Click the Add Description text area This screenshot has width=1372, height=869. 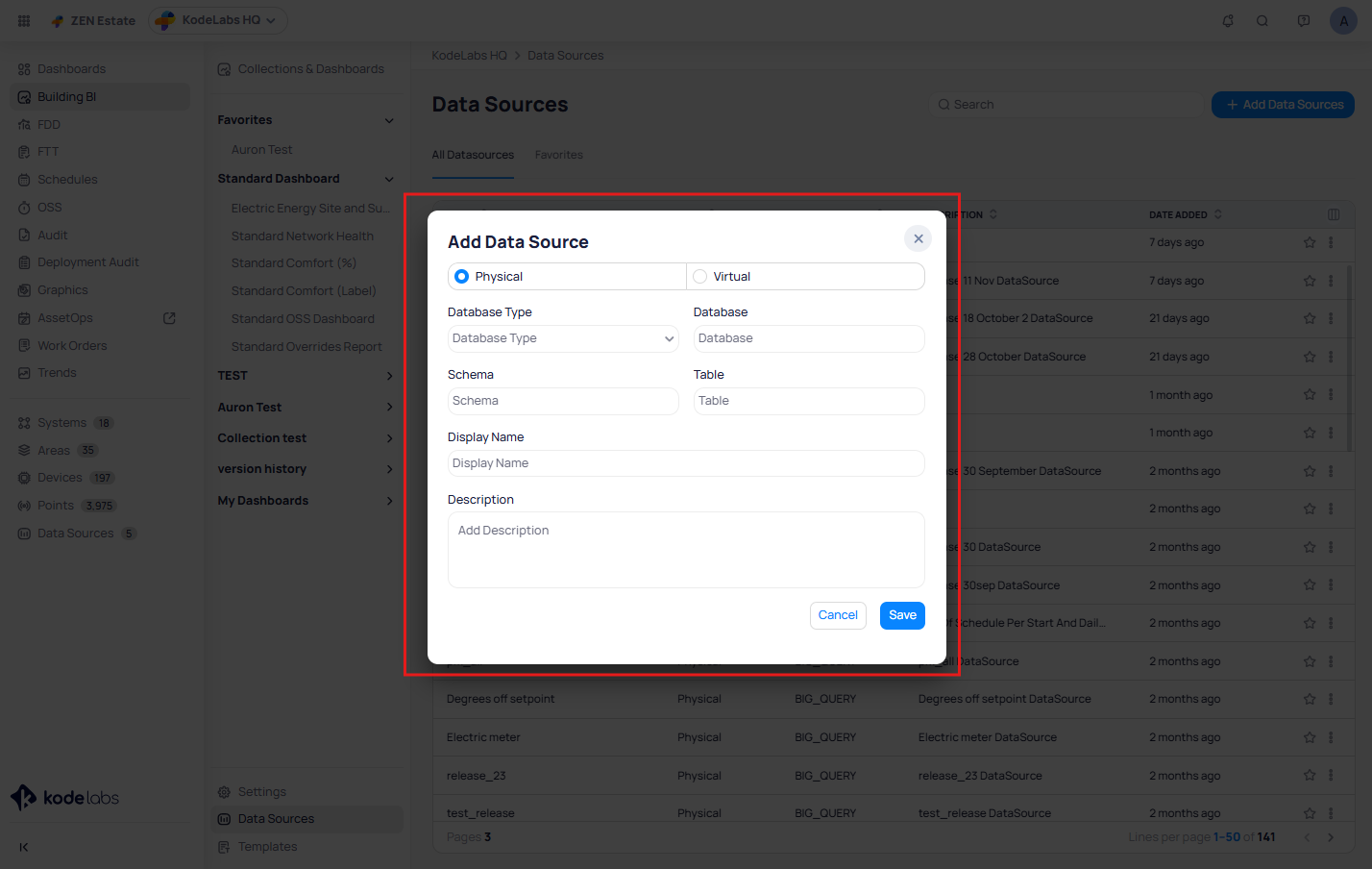[x=686, y=549]
